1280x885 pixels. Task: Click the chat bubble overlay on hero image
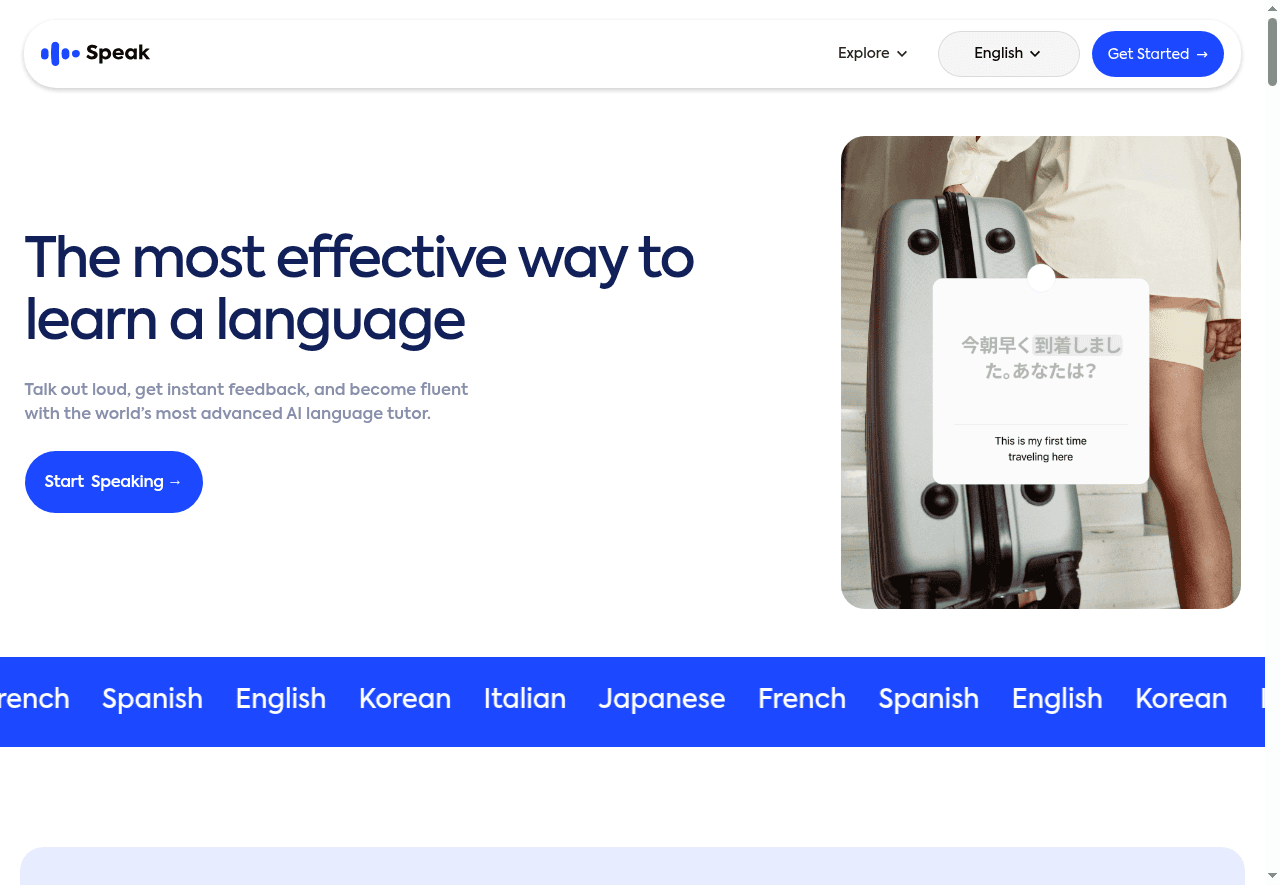point(1040,380)
